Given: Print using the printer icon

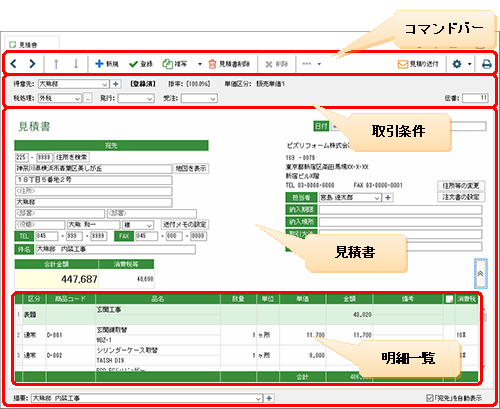Looking at the screenshot, I should pyautogui.click(x=487, y=64).
